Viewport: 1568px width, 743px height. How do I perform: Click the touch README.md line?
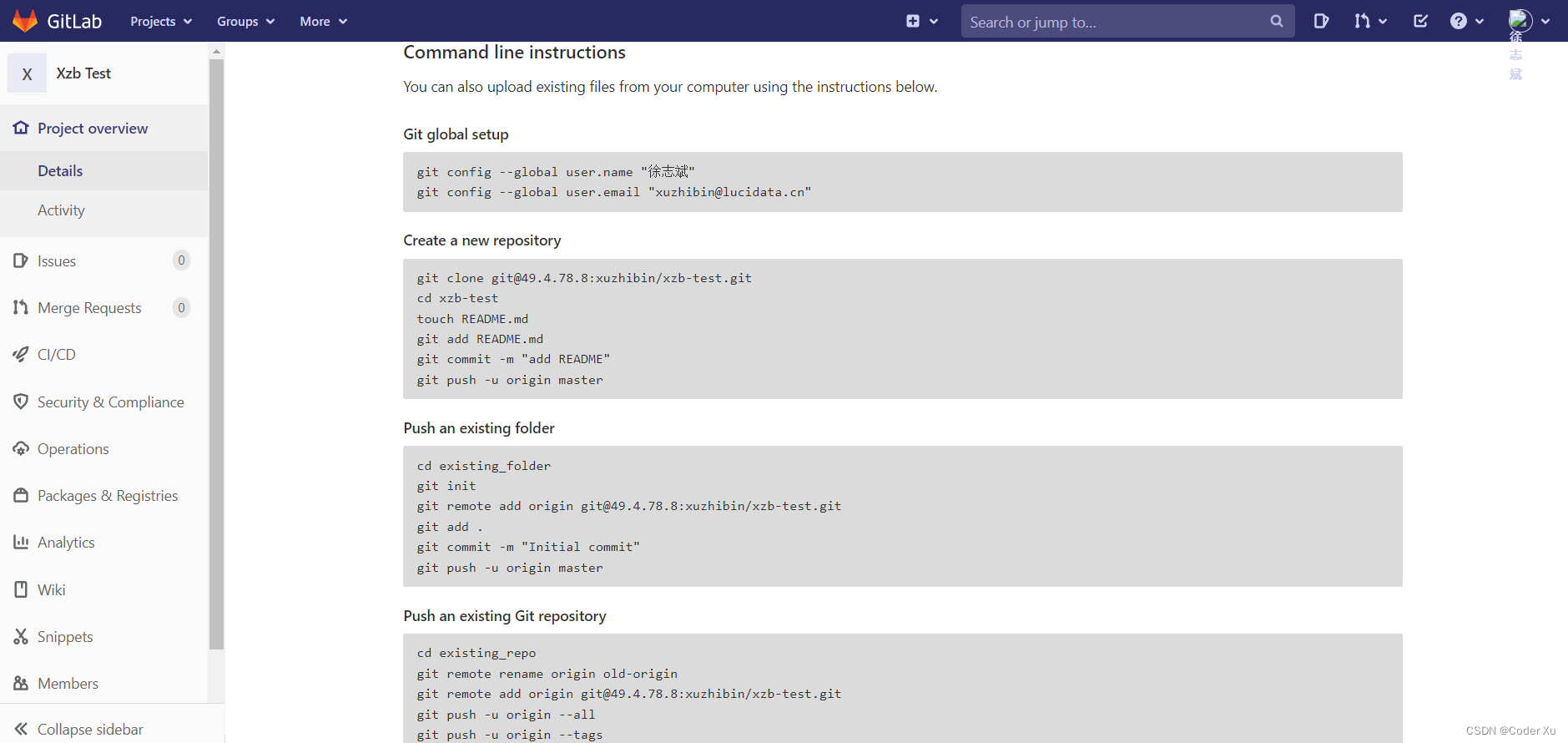472,319
